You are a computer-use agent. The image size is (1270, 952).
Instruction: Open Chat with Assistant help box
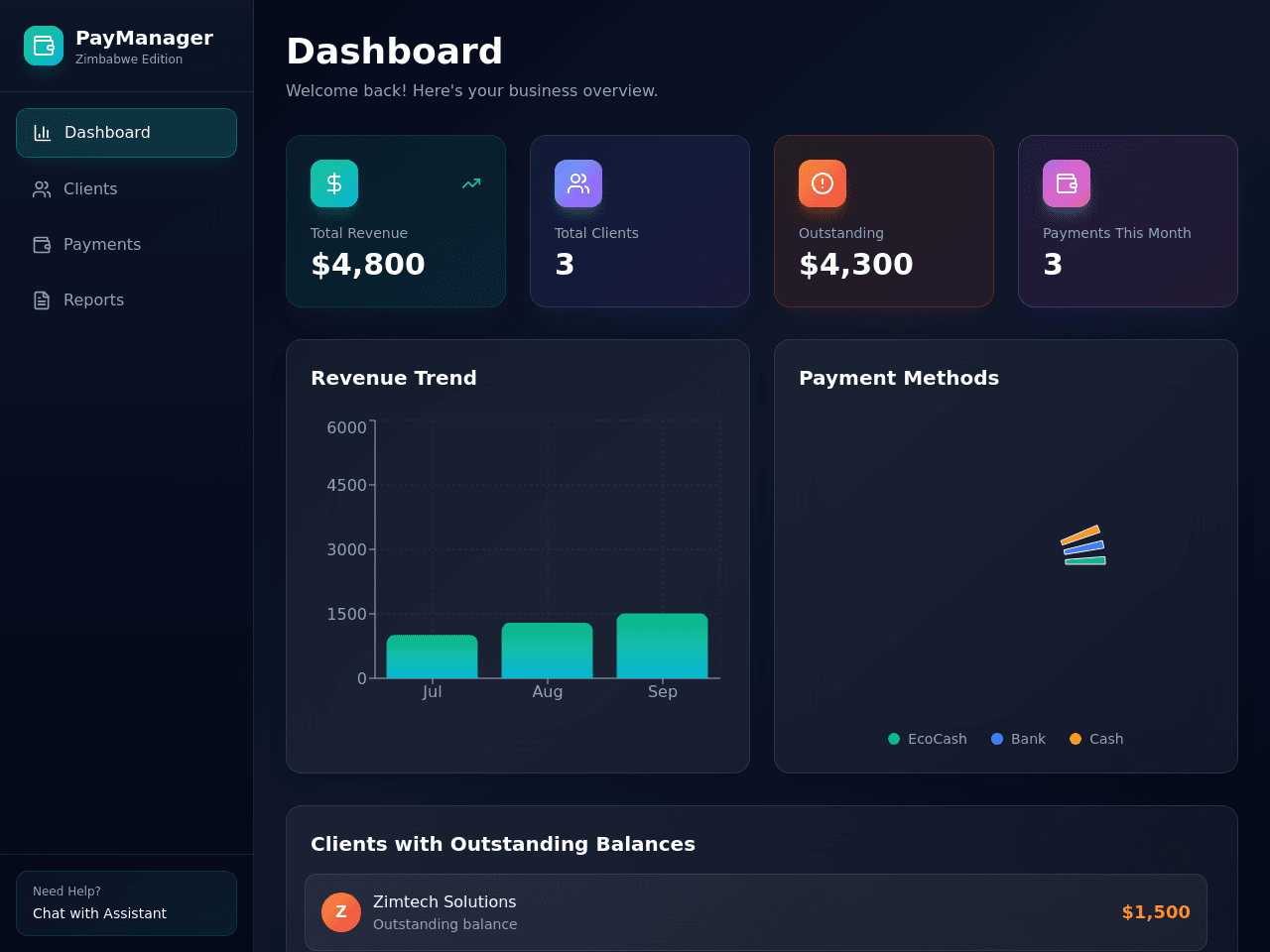coord(126,903)
